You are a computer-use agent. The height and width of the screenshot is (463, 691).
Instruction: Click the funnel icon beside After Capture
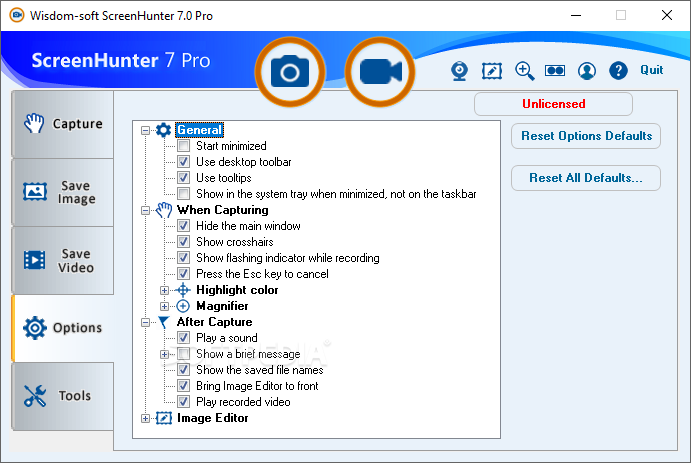coord(163,322)
